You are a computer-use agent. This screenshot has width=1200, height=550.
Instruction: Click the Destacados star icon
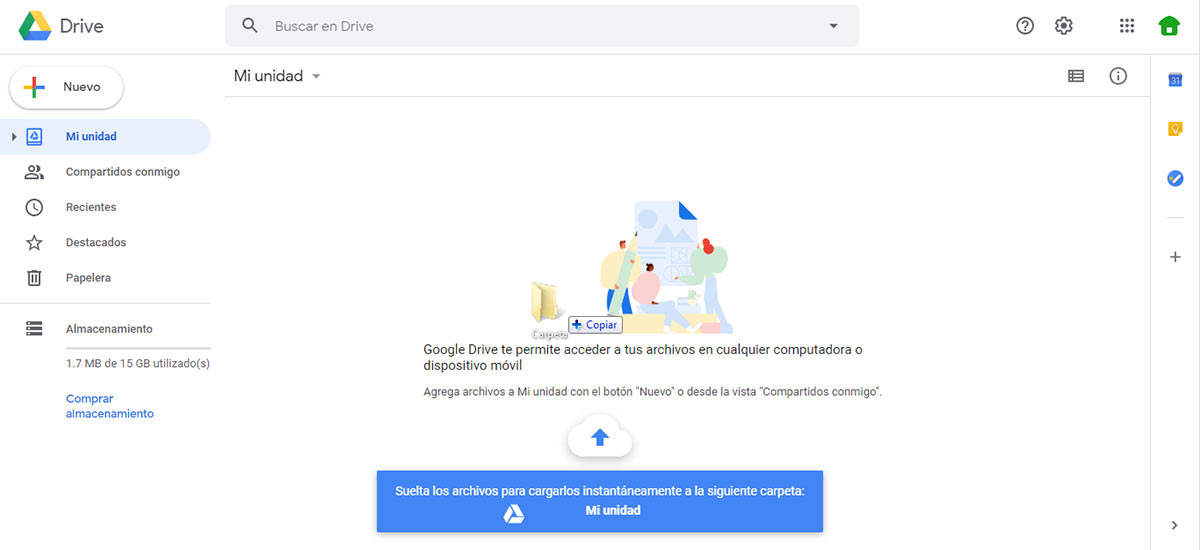(34, 242)
